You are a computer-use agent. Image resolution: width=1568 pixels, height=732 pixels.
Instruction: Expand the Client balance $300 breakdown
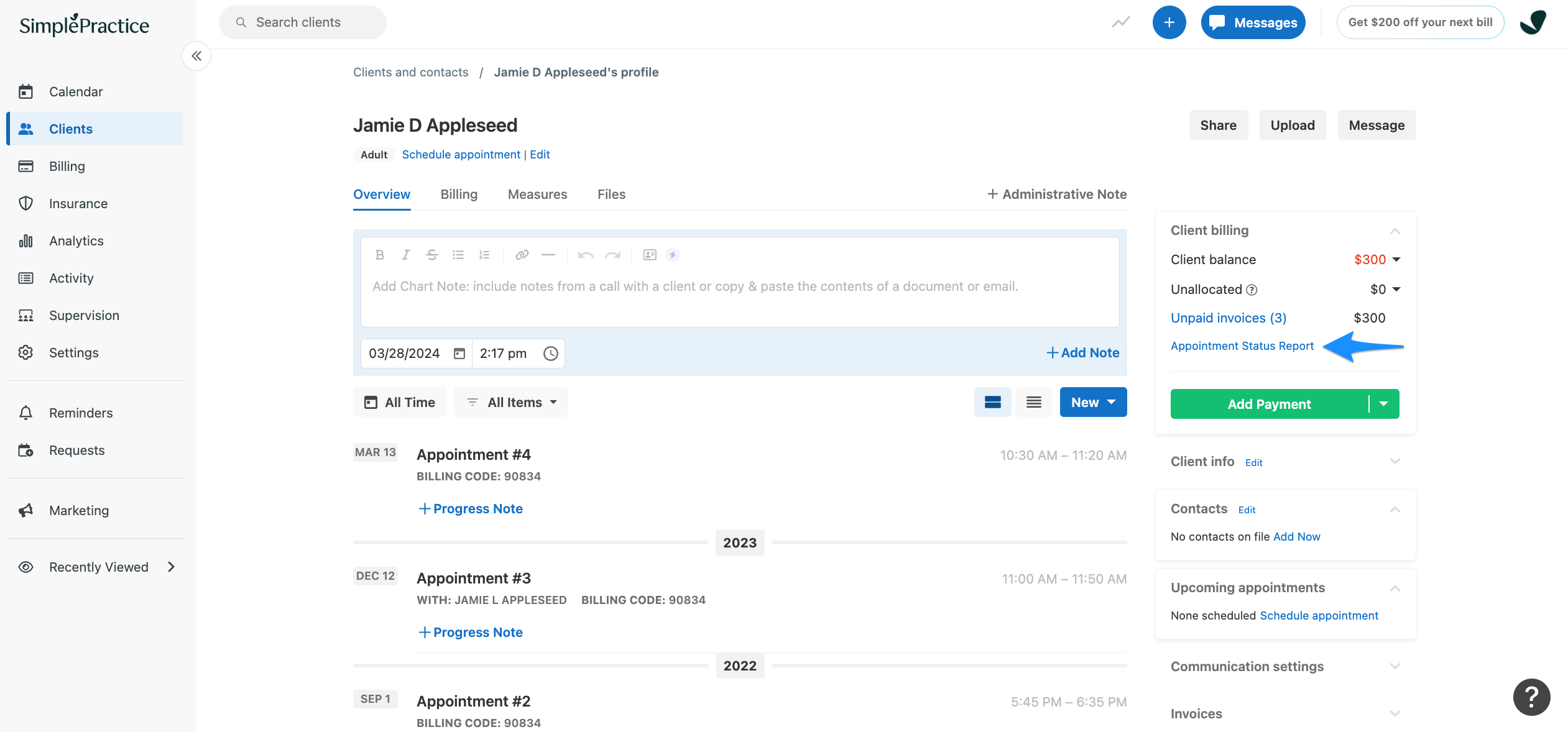(x=1397, y=259)
